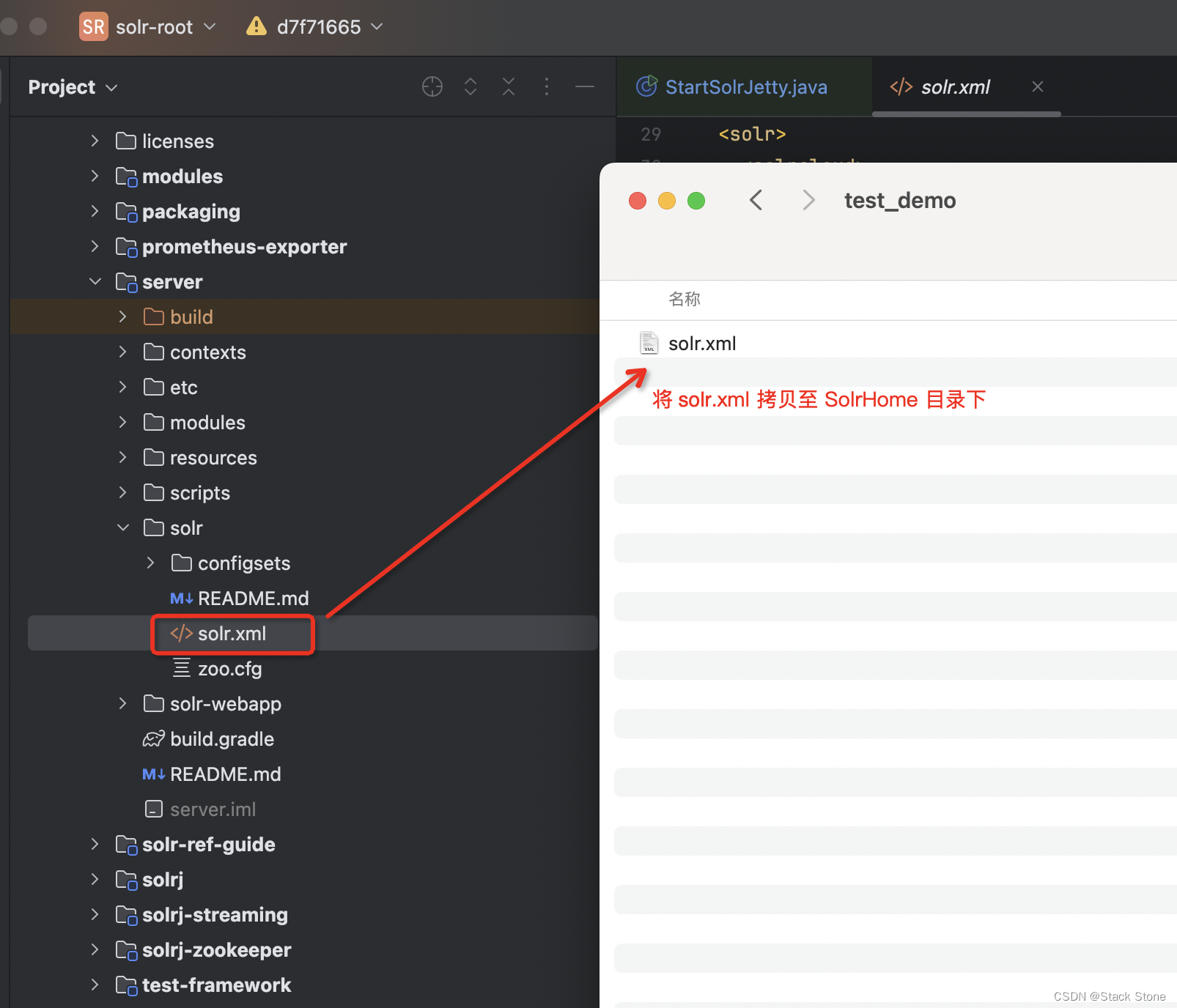
Task: Click the Collapse All icon in Project panel
Action: [509, 86]
